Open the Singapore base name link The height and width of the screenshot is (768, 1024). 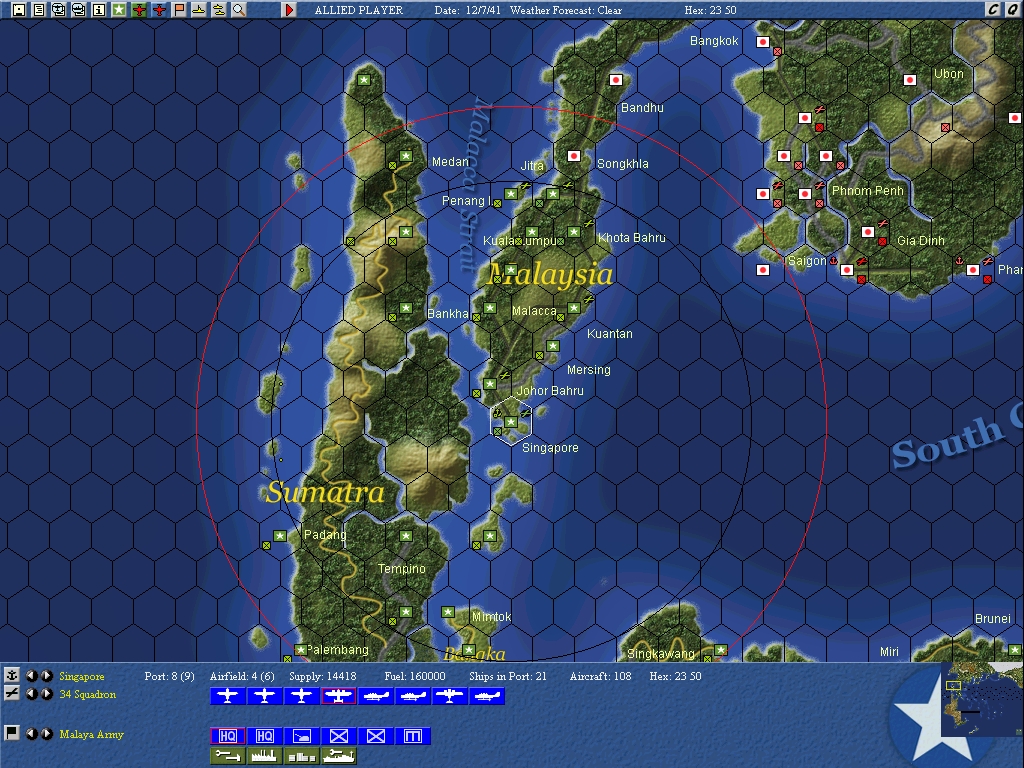pos(82,677)
